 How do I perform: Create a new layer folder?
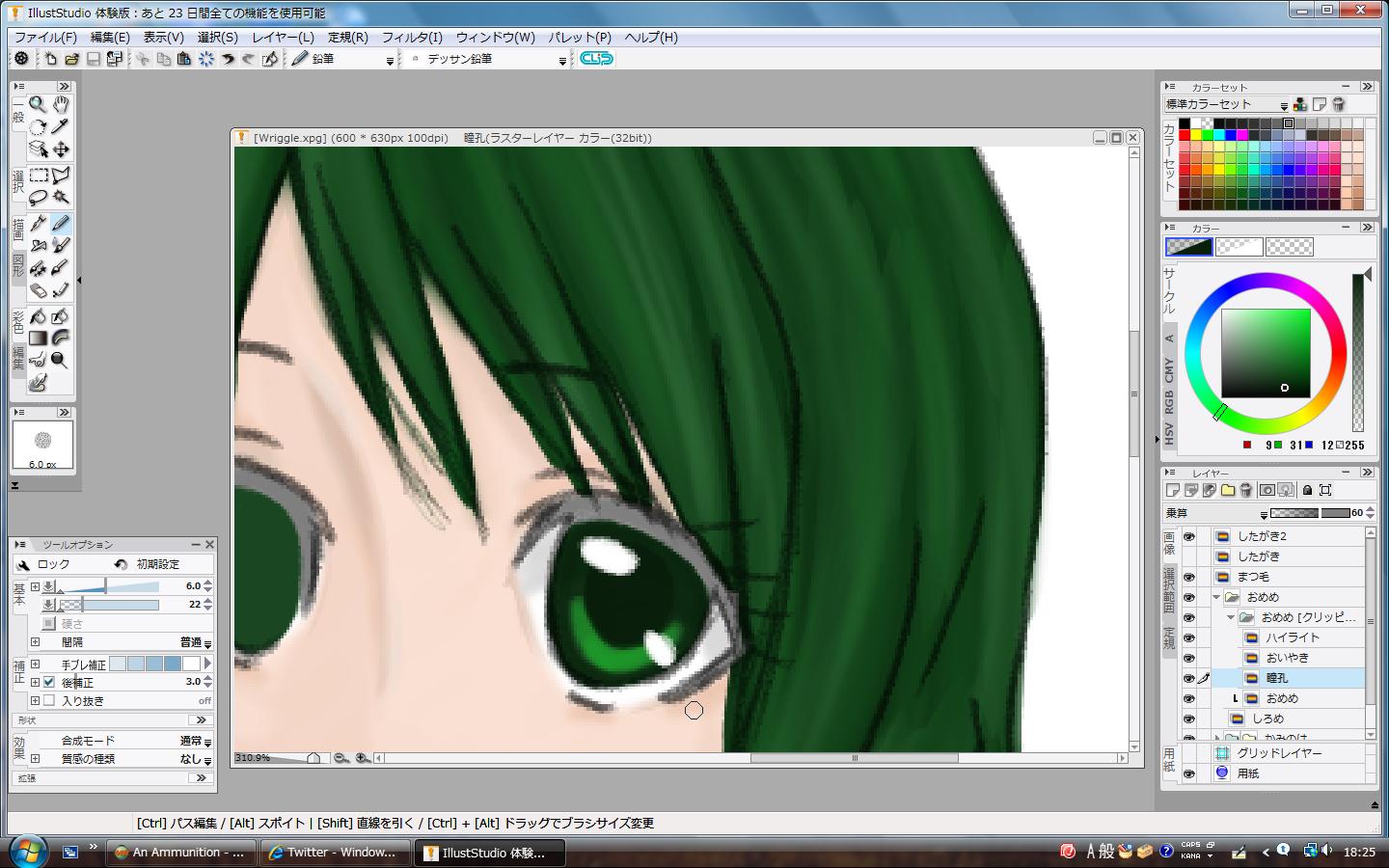click(x=1228, y=490)
